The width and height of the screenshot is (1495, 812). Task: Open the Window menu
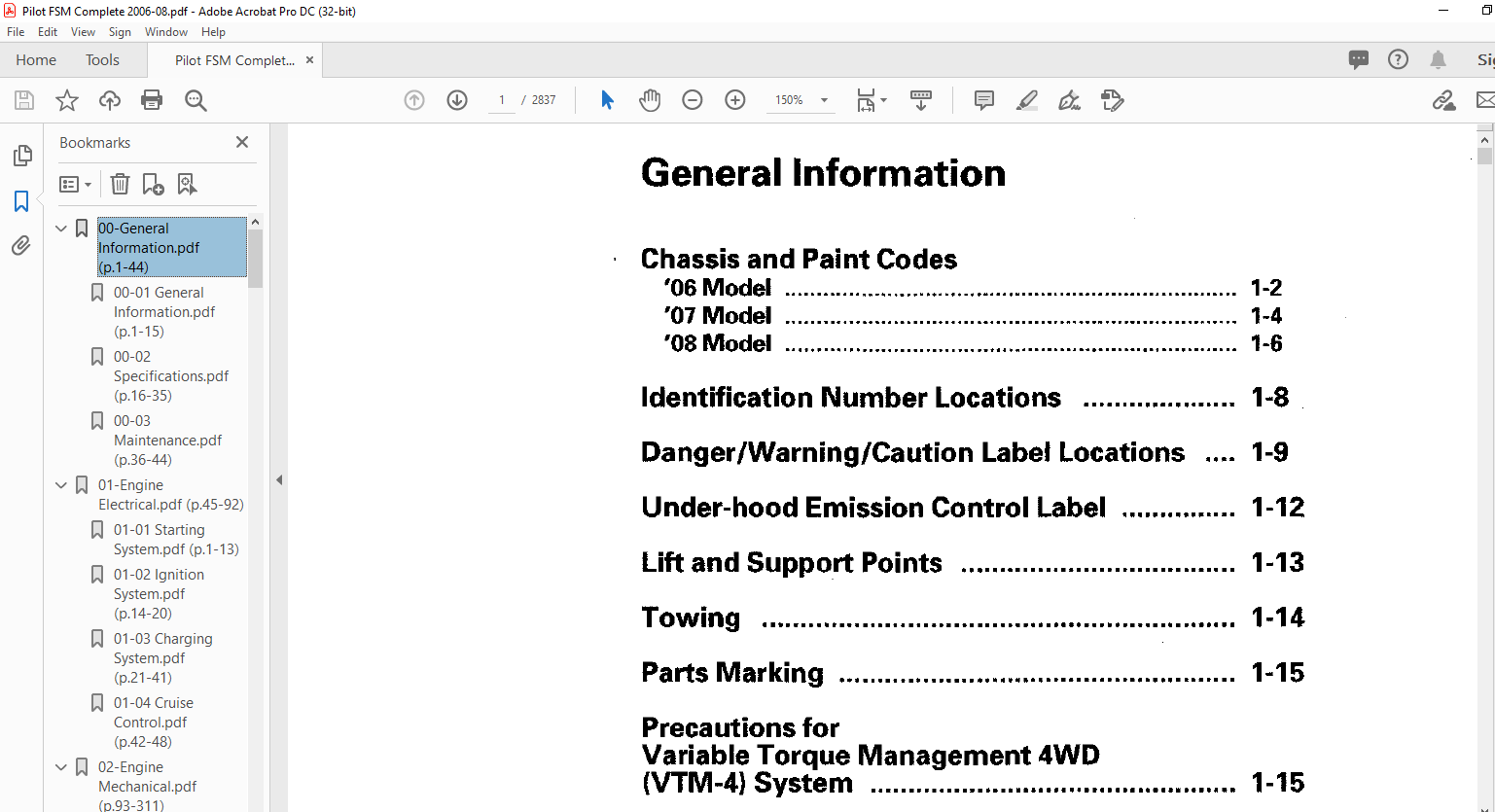(166, 32)
